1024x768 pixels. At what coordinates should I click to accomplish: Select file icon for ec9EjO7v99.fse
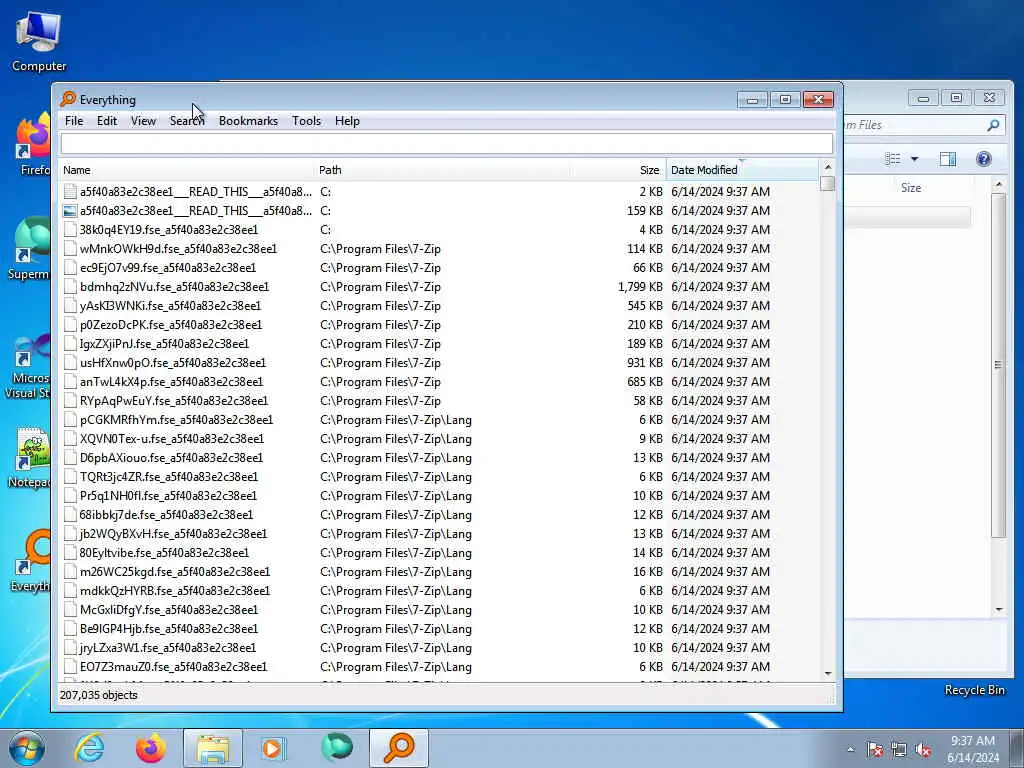tap(70, 267)
